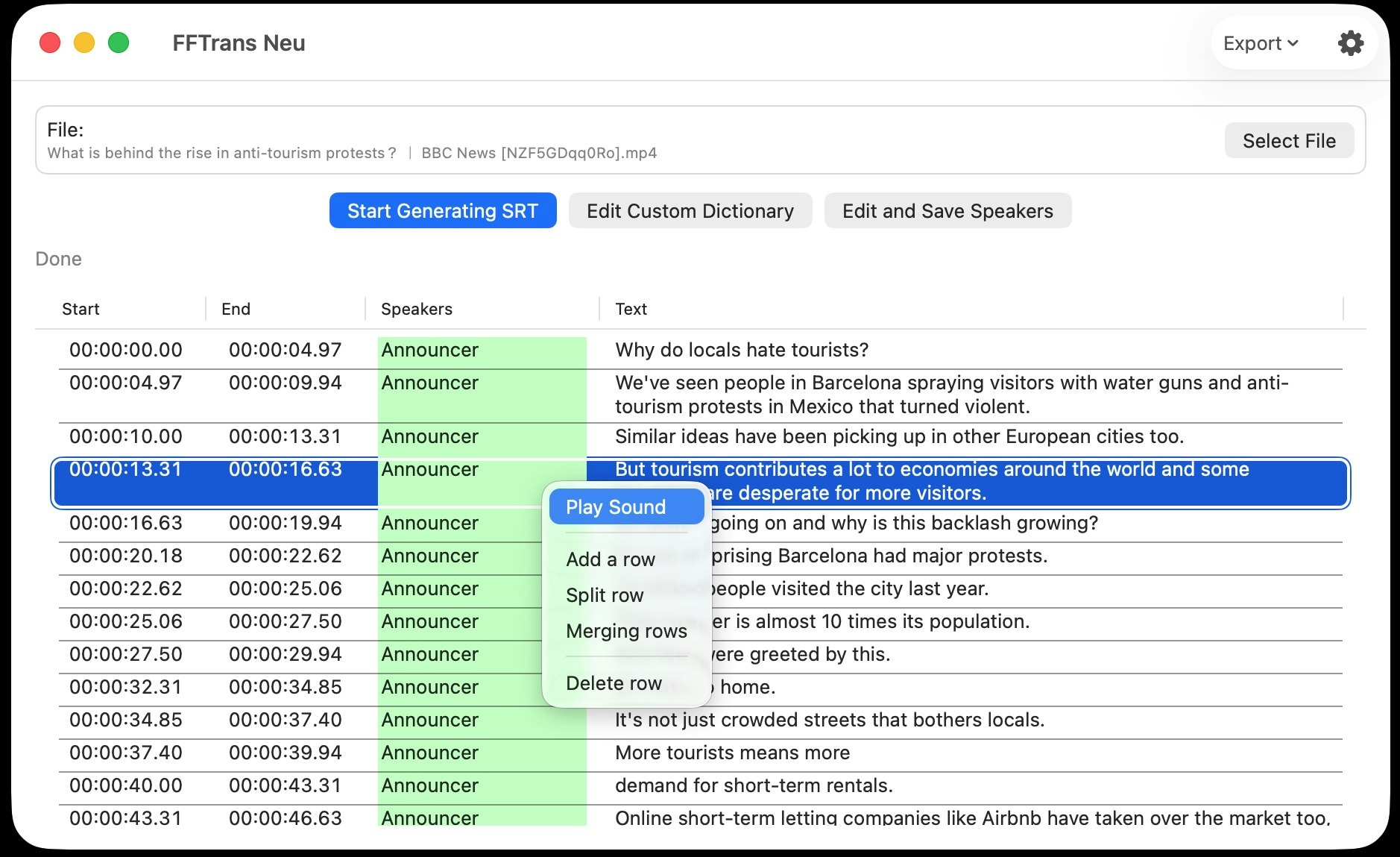
Task: Select start time 00:00:22.62 row
Action: click(126, 588)
